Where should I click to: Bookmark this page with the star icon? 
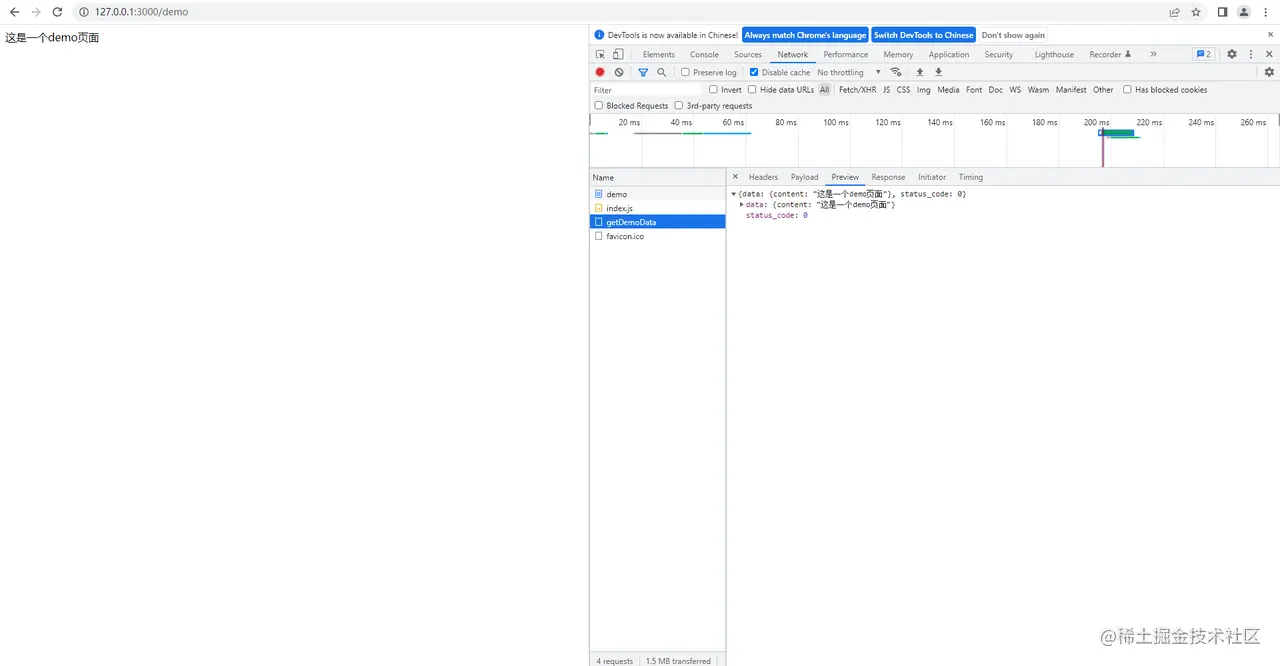[1196, 12]
